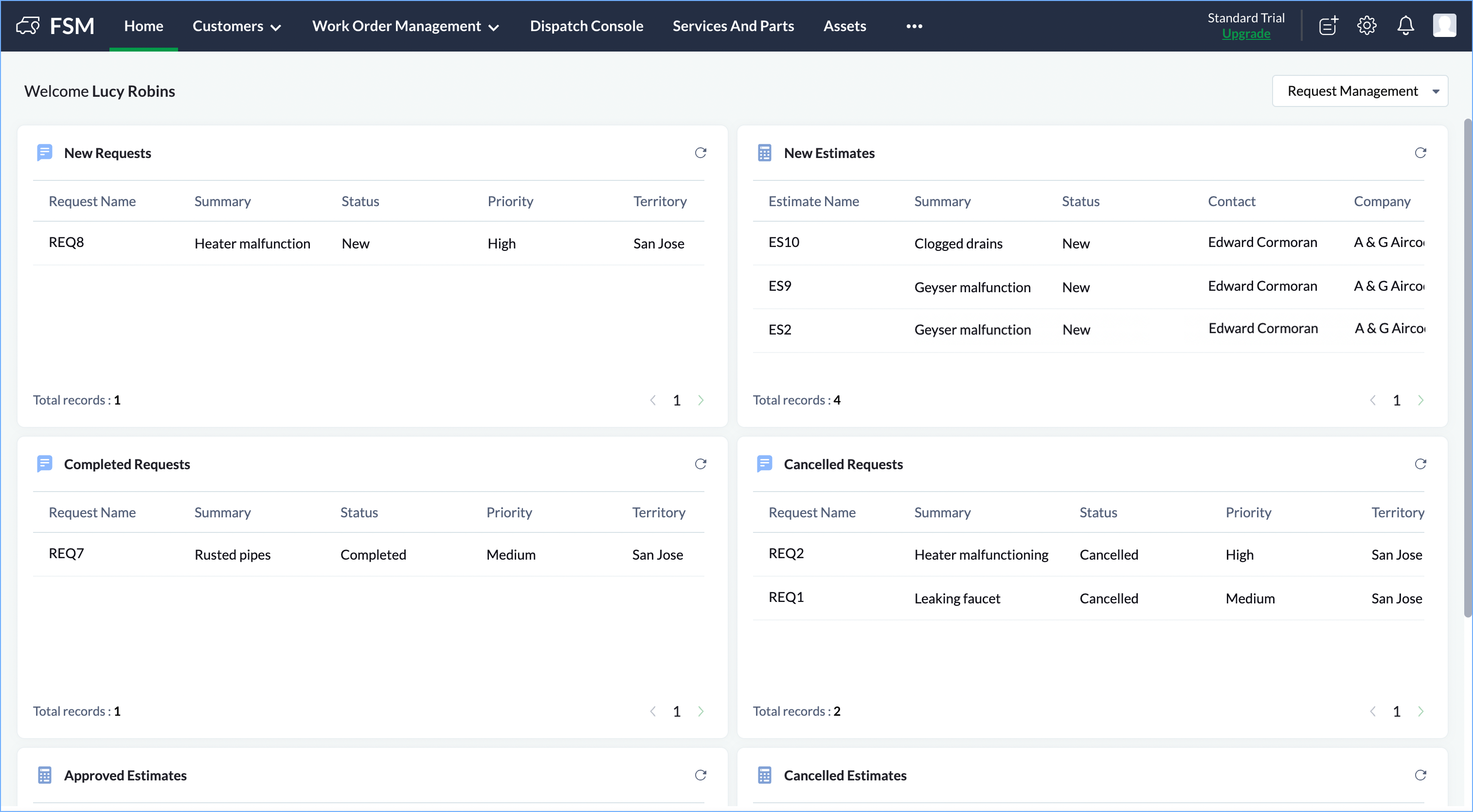Click the Territory header in Completed Requests
The height and width of the screenshot is (812, 1473).
658,512
